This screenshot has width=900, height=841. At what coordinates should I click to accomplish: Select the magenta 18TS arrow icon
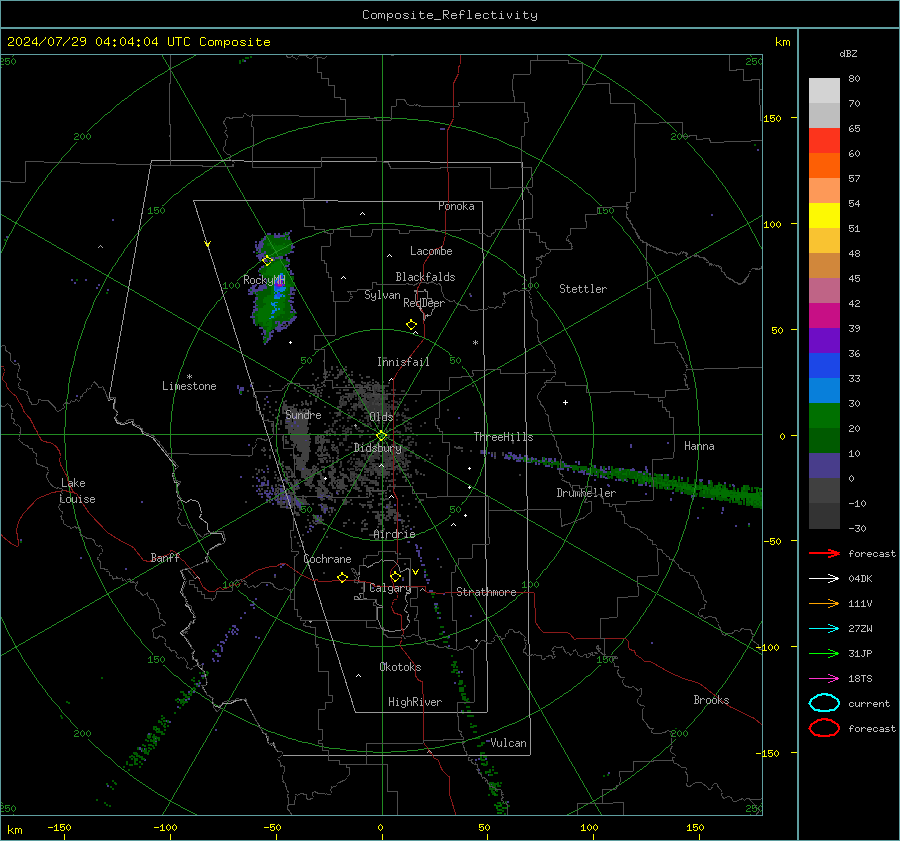(x=824, y=679)
